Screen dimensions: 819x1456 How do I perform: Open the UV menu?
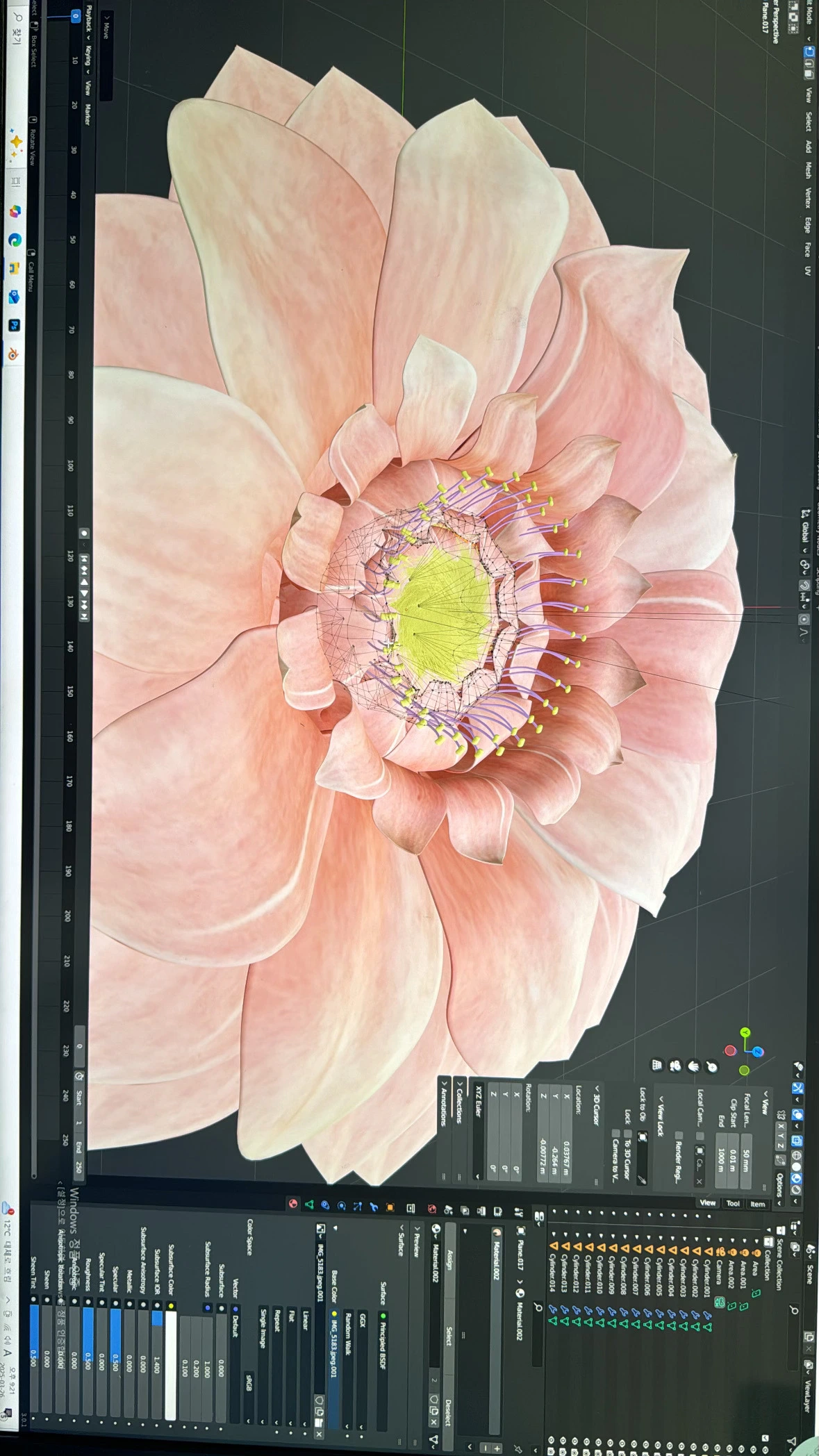(x=808, y=271)
